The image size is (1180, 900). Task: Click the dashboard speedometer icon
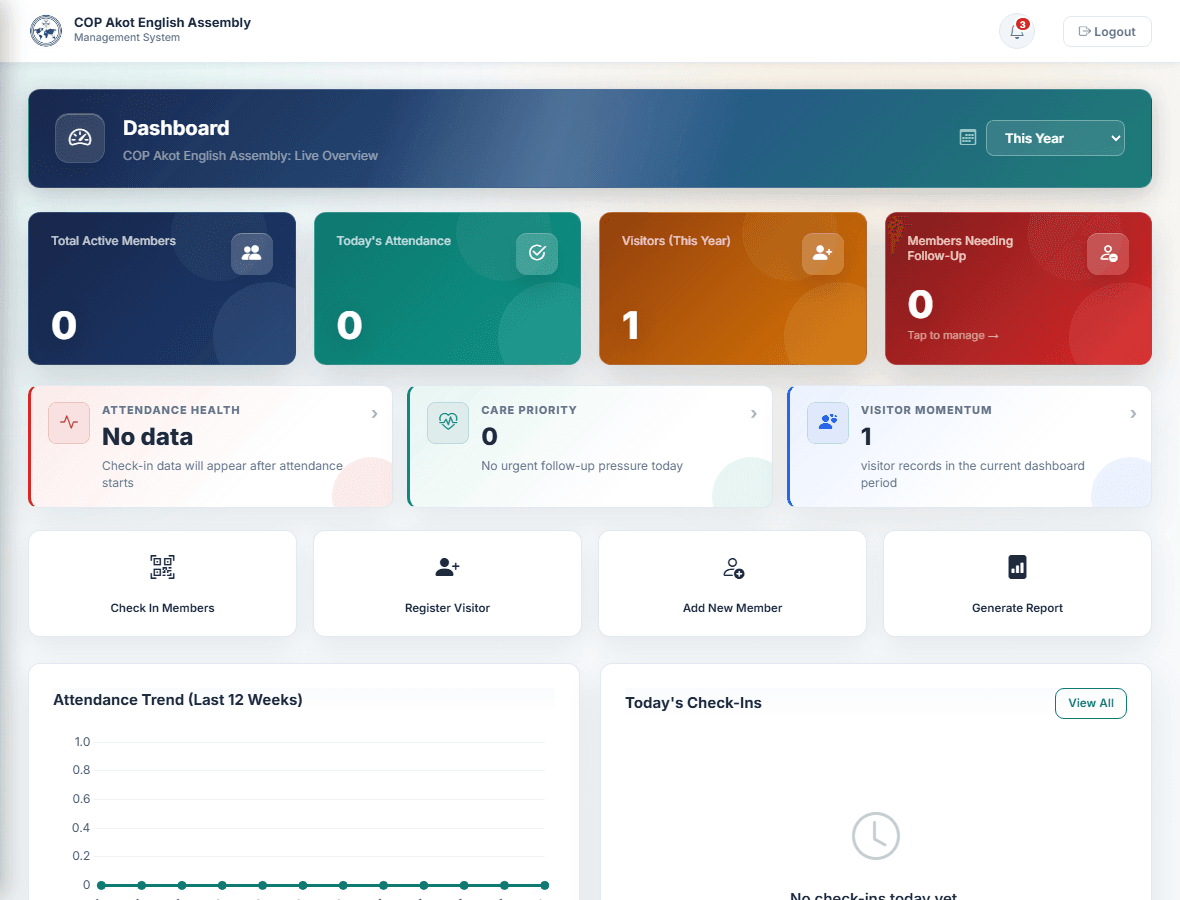click(80, 138)
